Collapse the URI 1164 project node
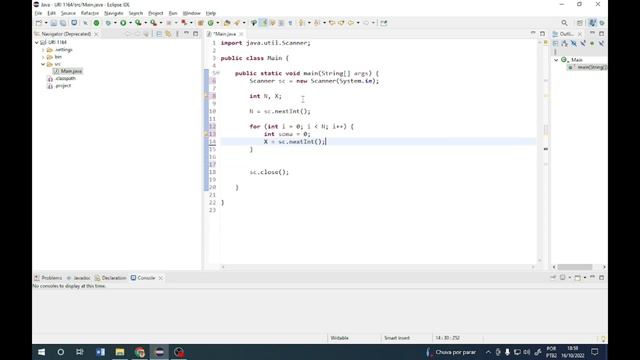The width and height of the screenshot is (640, 360). [37, 42]
